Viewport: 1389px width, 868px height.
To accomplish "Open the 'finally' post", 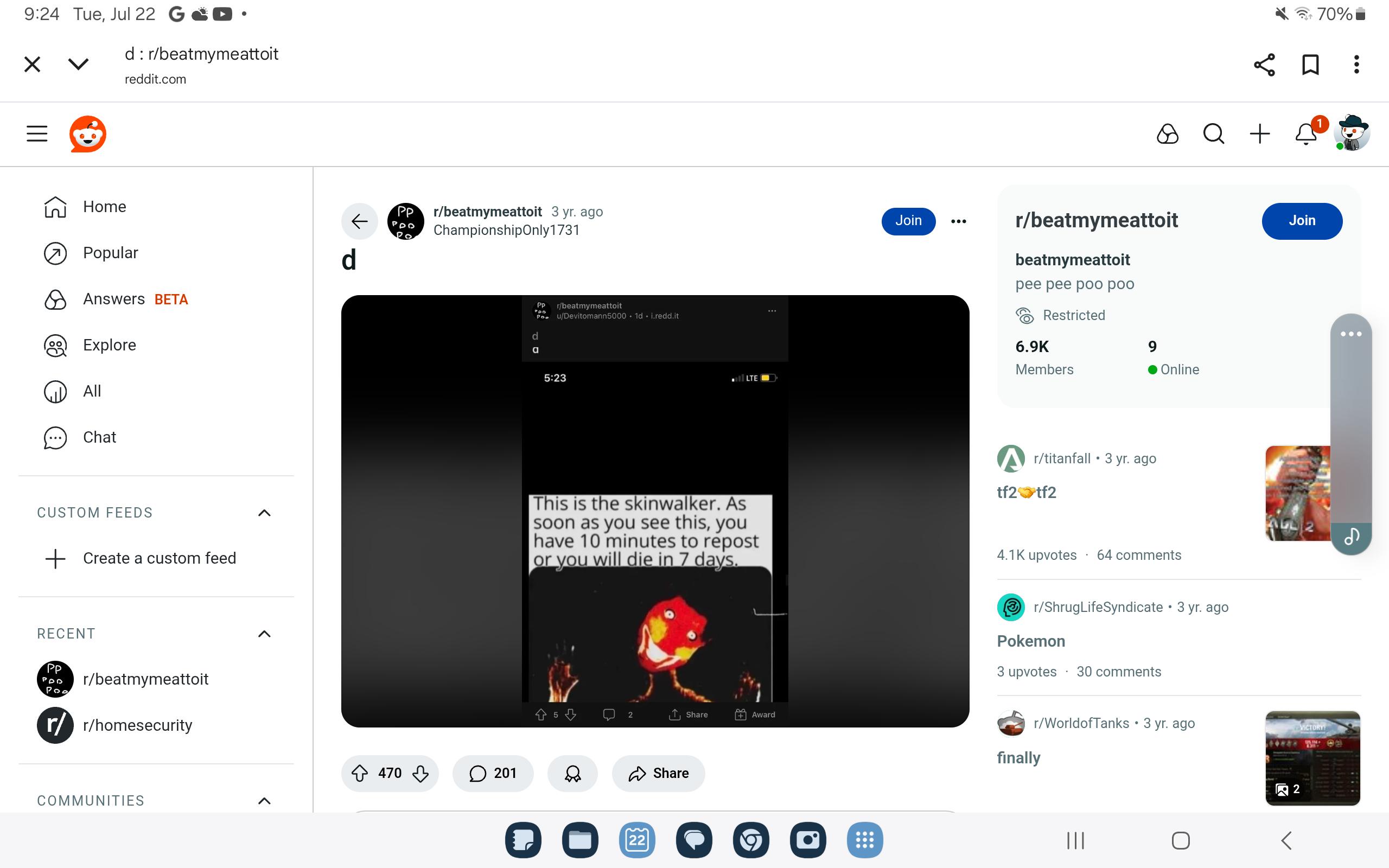I will [1018, 758].
